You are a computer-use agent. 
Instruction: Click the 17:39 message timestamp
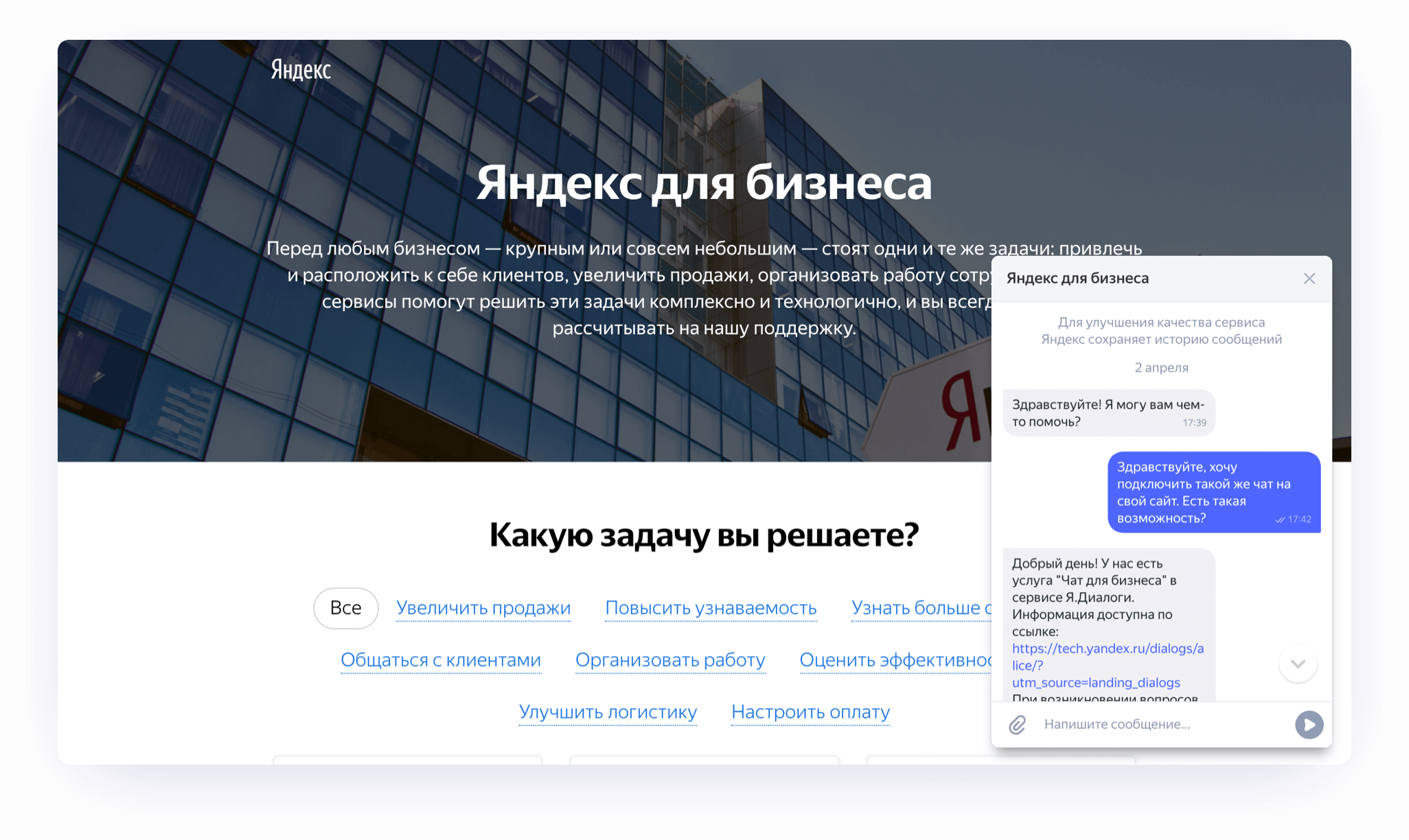(x=1194, y=423)
